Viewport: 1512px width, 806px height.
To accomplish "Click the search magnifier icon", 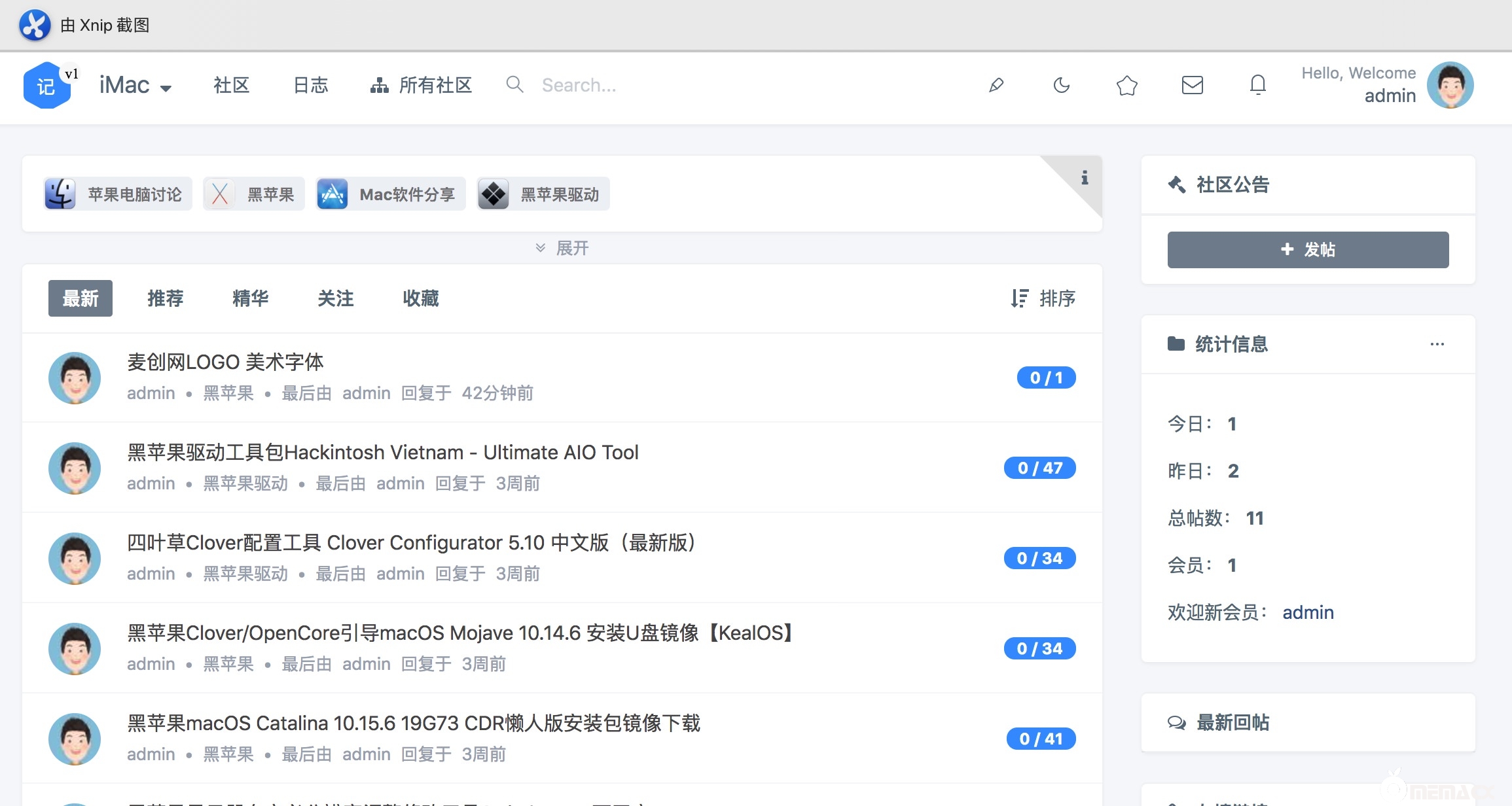I will click(514, 85).
